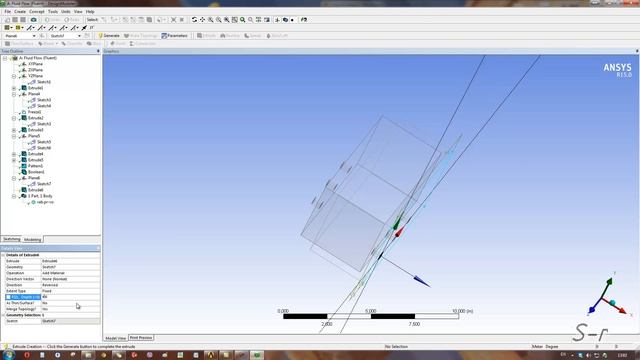640x360 pixels.
Task: Click the Select mode button
Action: point(92,20)
